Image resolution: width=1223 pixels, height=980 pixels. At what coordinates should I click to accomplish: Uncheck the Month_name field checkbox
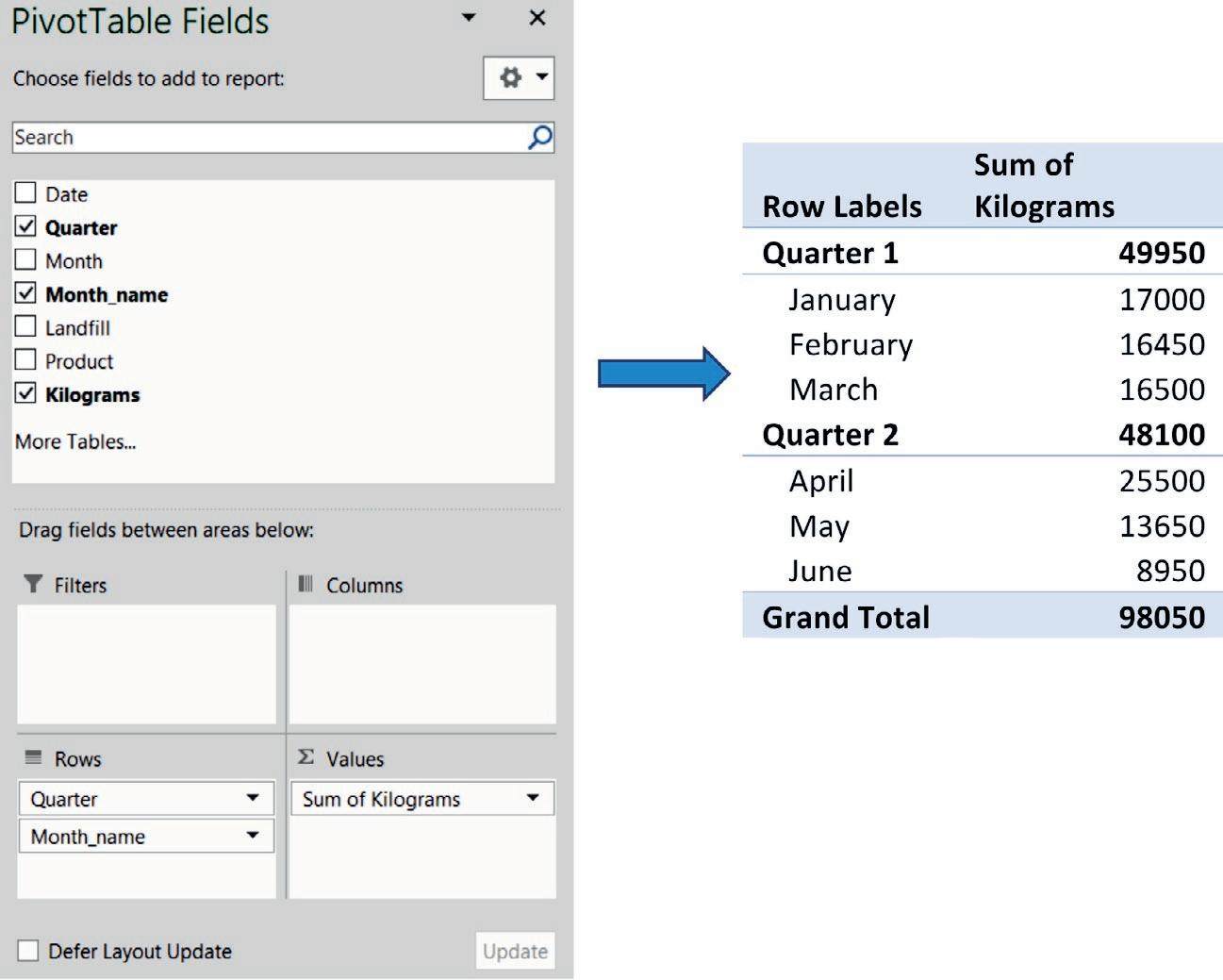point(25,293)
